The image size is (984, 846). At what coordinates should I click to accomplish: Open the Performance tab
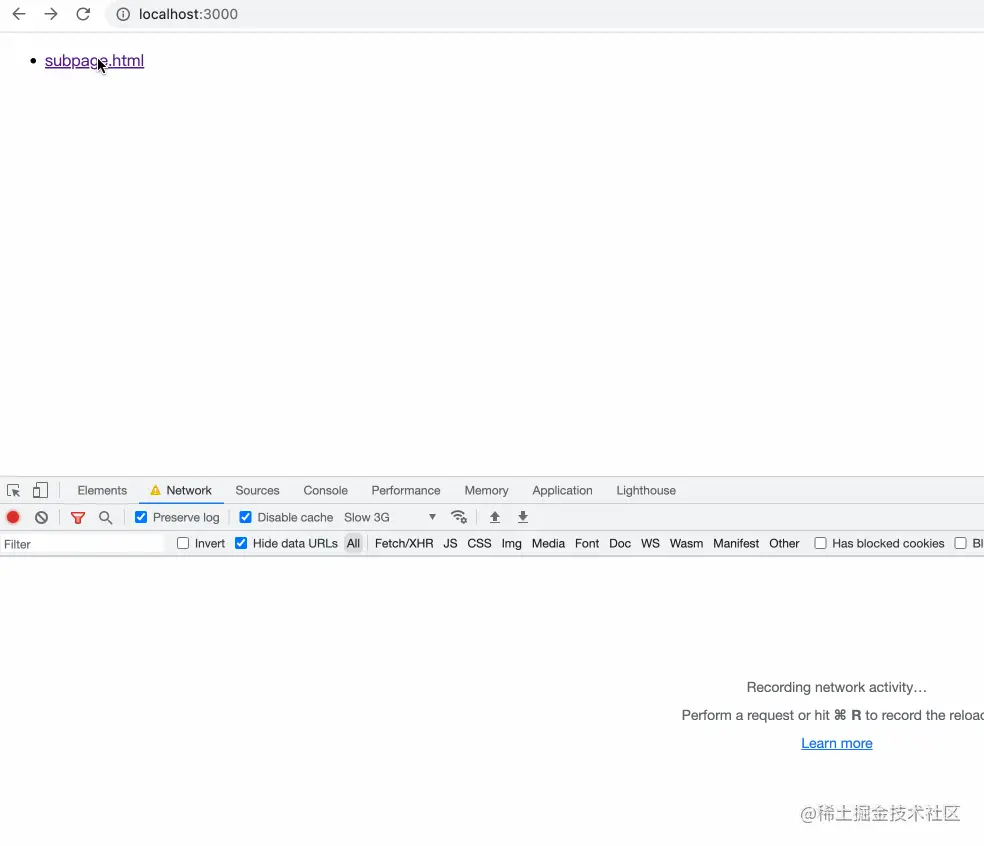405,490
